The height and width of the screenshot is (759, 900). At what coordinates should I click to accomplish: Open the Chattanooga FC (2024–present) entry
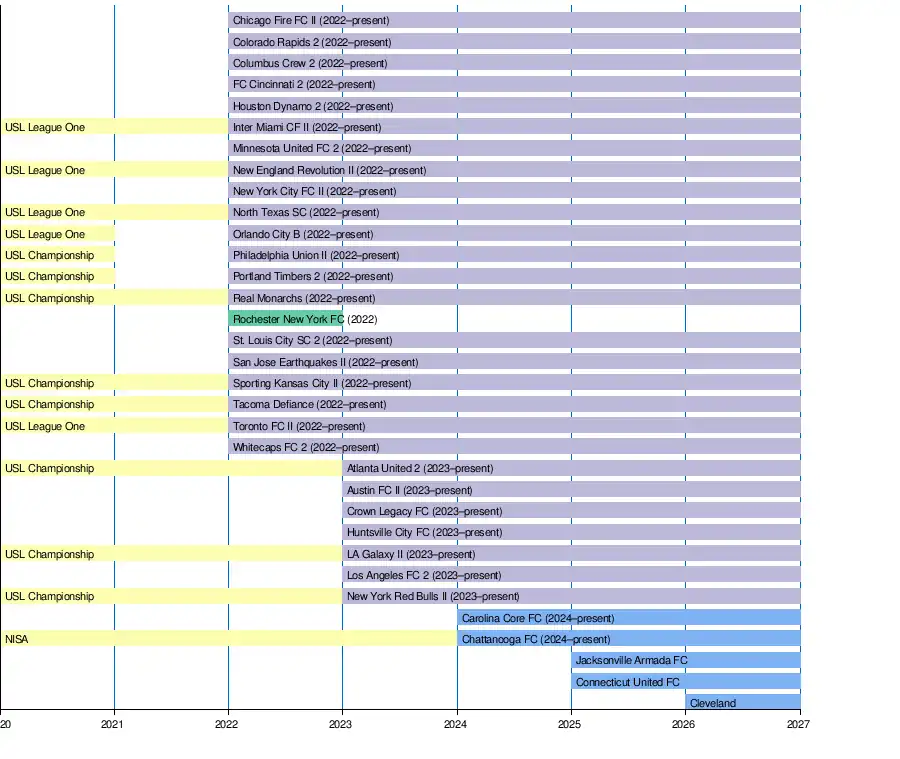point(628,639)
